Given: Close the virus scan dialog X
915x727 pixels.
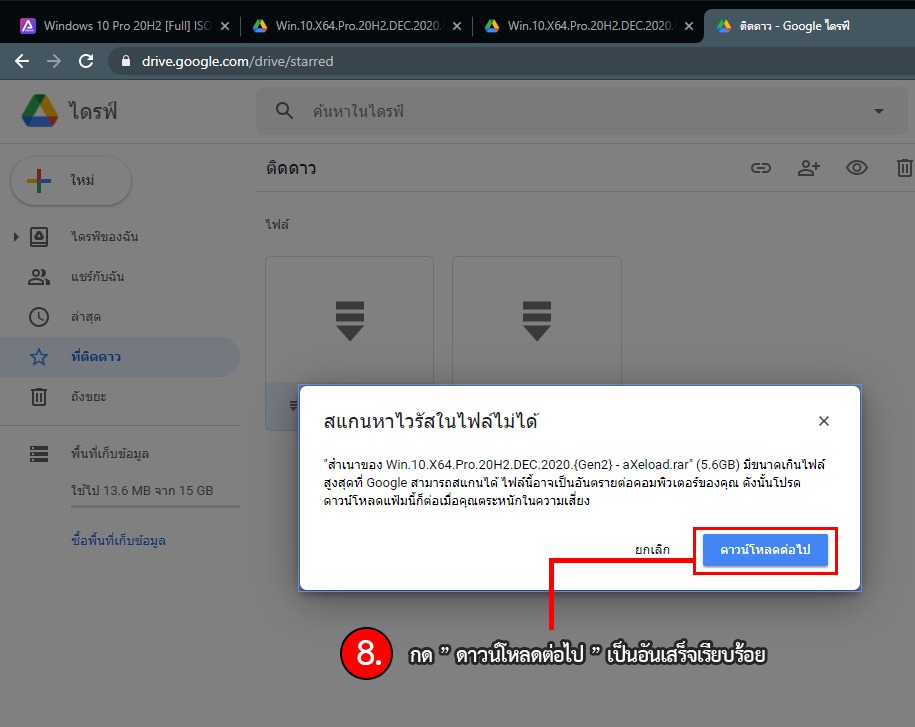Looking at the screenshot, I should click(x=824, y=421).
